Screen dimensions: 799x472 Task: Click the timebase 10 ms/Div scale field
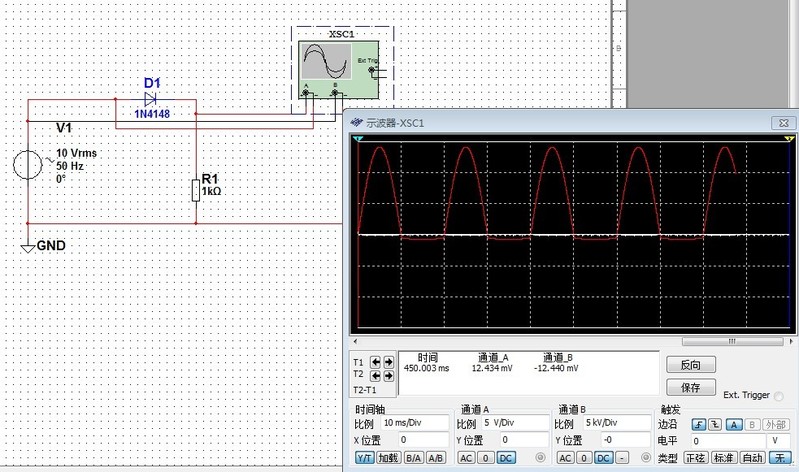413,424
